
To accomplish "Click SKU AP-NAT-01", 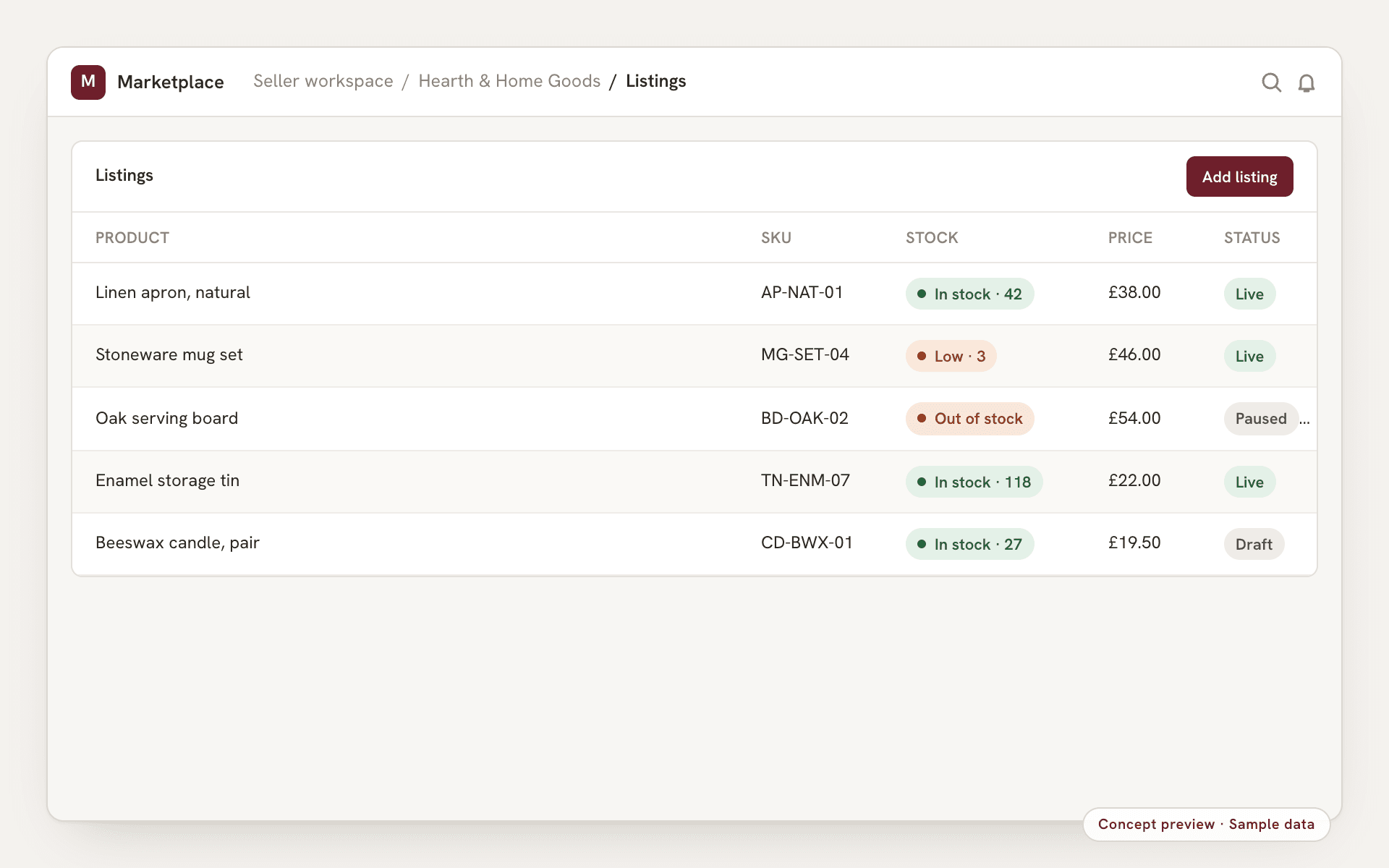I will coord(802,292).
